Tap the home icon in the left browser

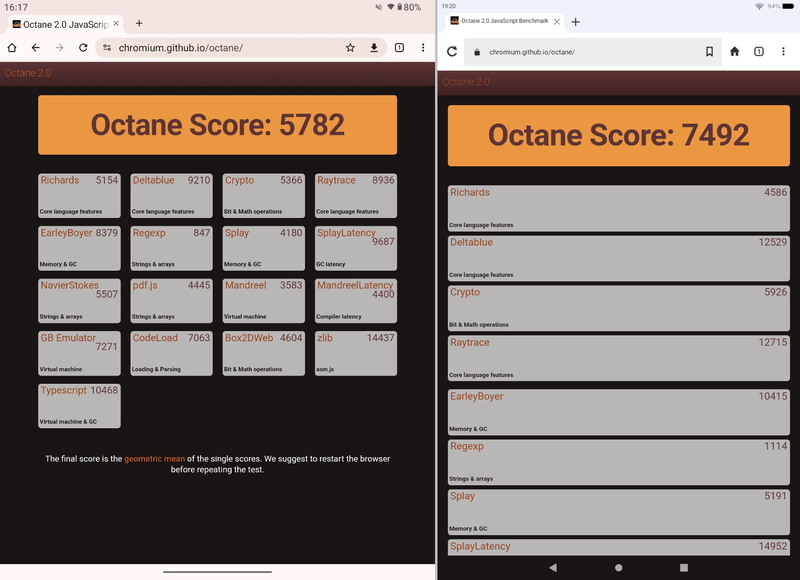pyautogui.click(x=11, y=47)
